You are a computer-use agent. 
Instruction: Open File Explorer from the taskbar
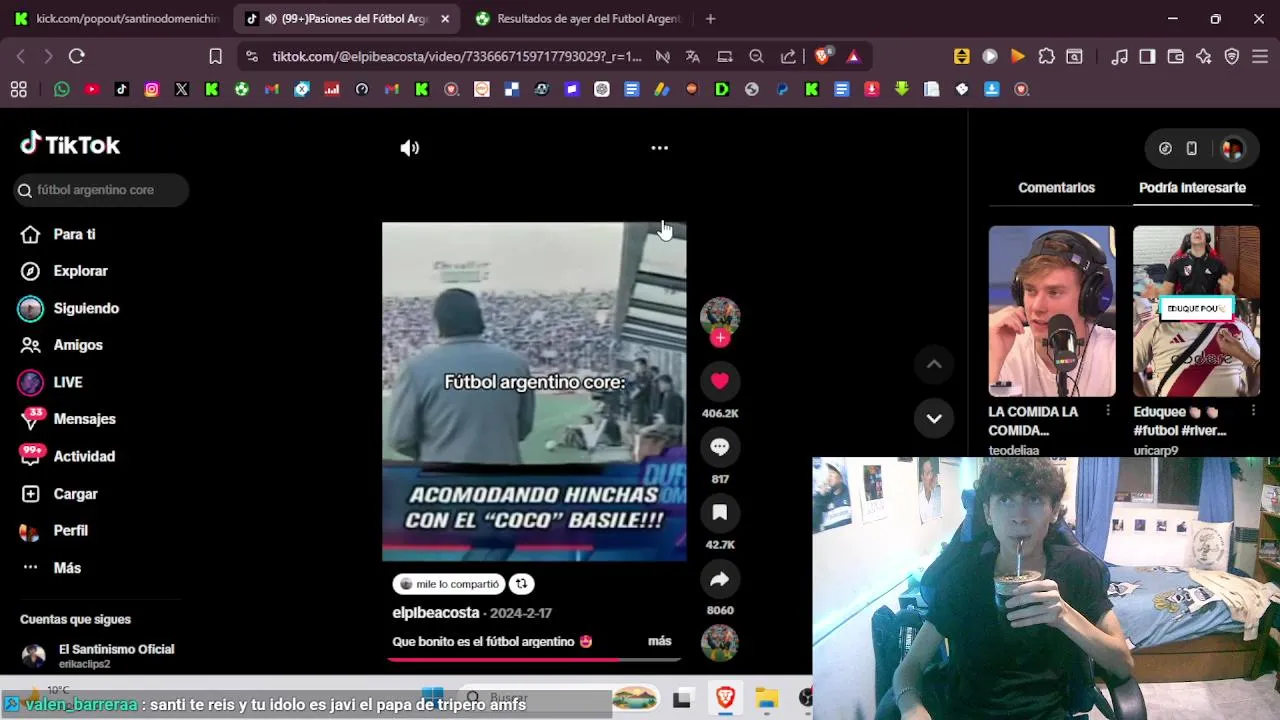tap(767, 698)
